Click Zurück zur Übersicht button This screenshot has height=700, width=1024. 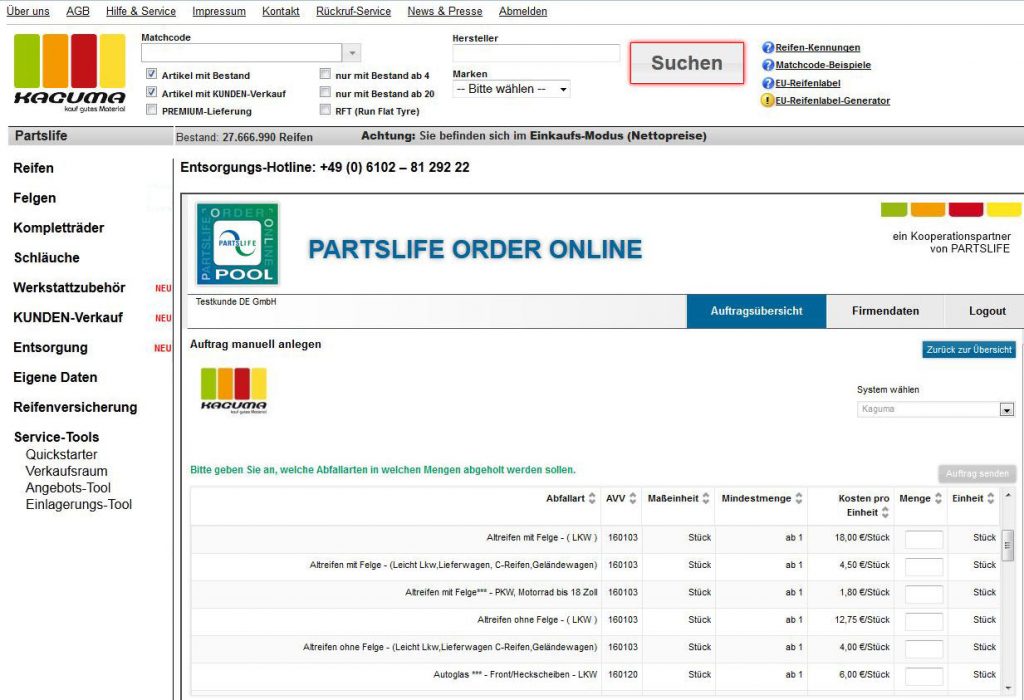click(968, 350)
